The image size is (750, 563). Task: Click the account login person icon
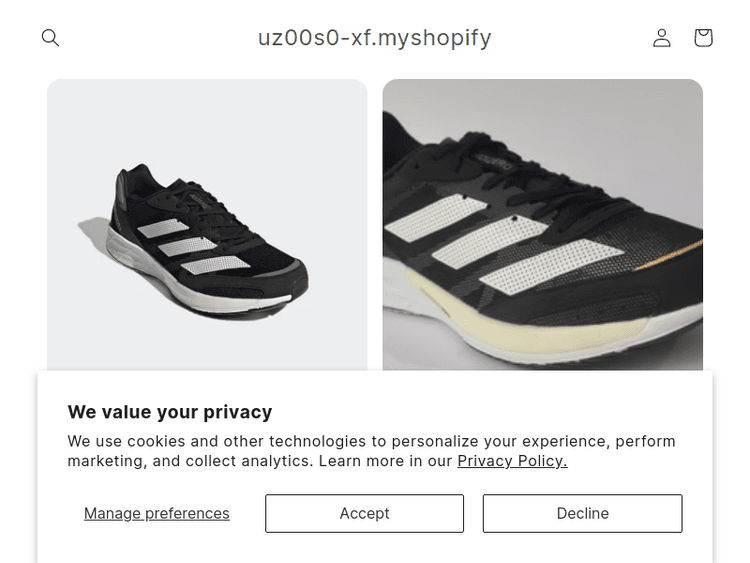tap(662, 38)
